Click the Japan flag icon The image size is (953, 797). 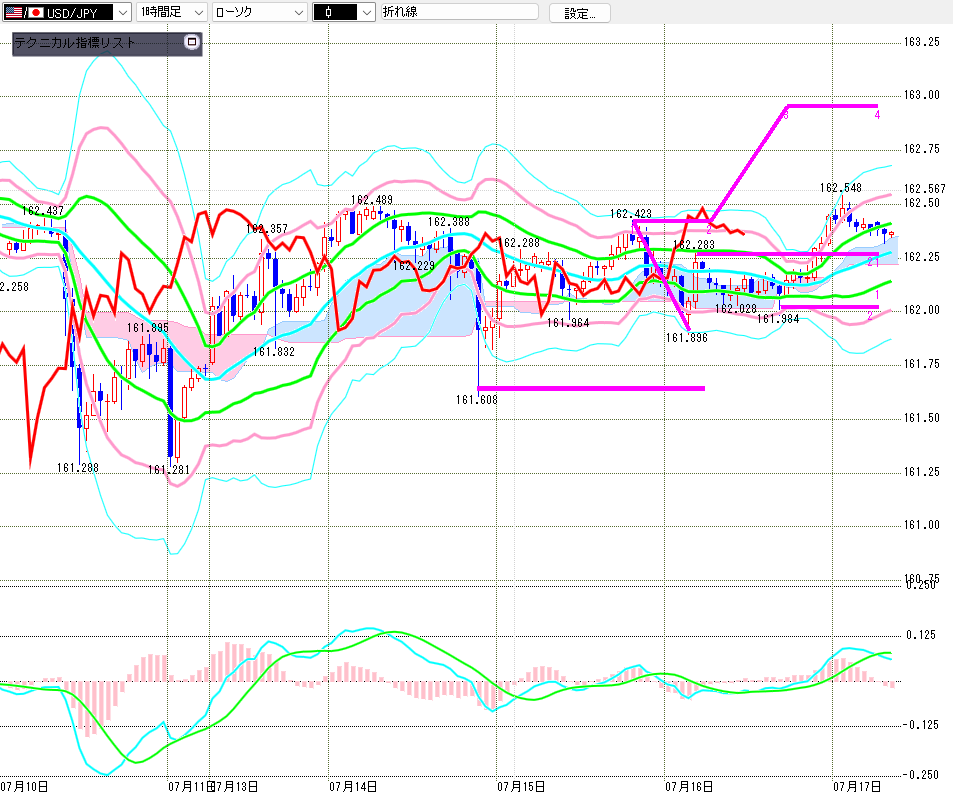(x=35, y=12)
